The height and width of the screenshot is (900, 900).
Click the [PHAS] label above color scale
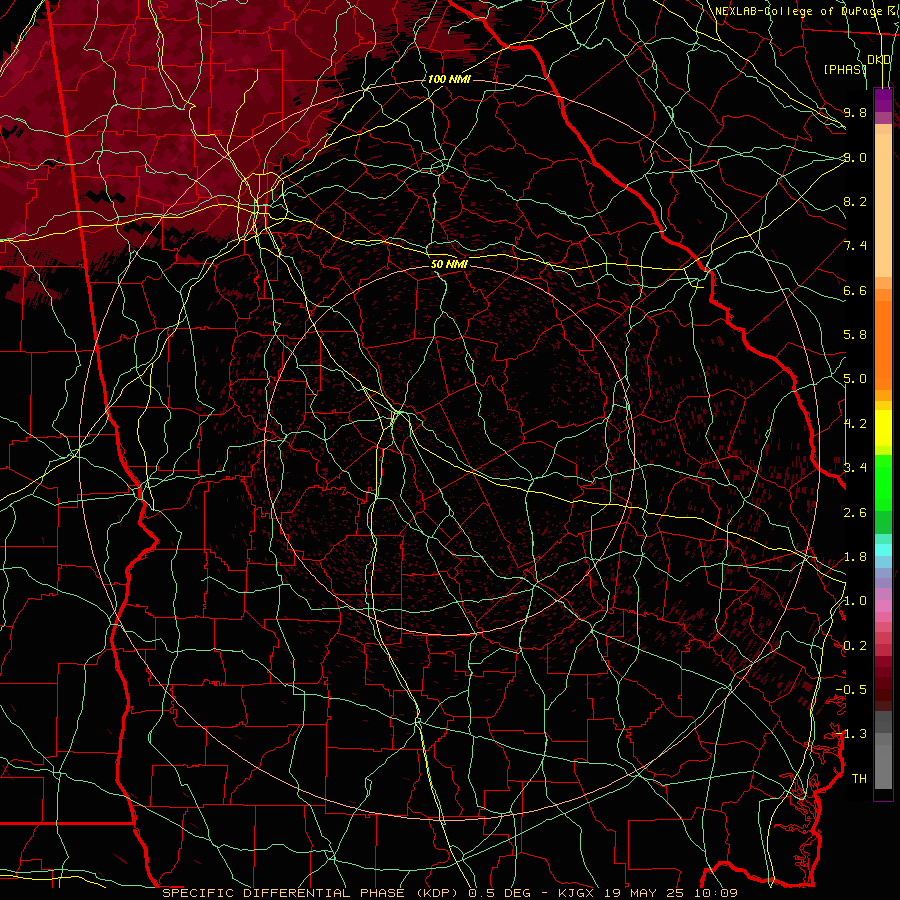tap(845, 69)
